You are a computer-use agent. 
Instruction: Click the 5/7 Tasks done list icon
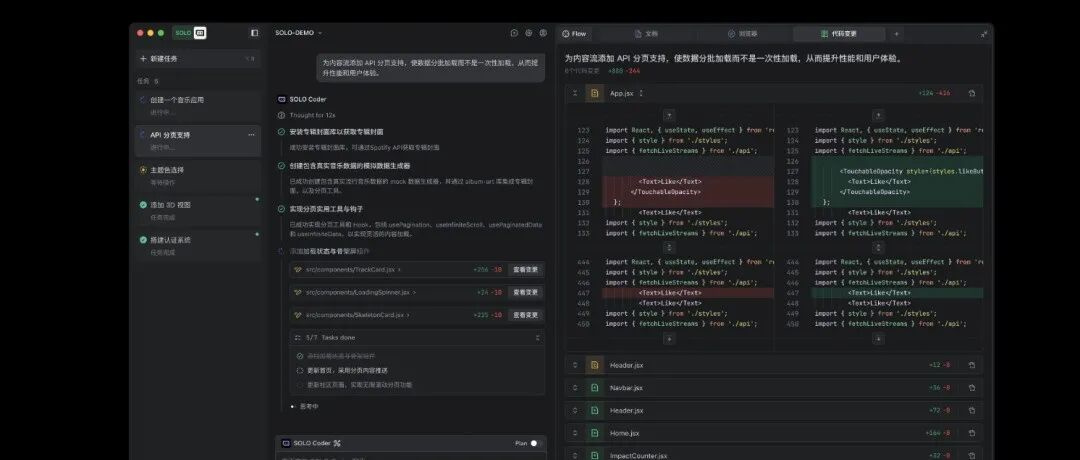point(298,337)
